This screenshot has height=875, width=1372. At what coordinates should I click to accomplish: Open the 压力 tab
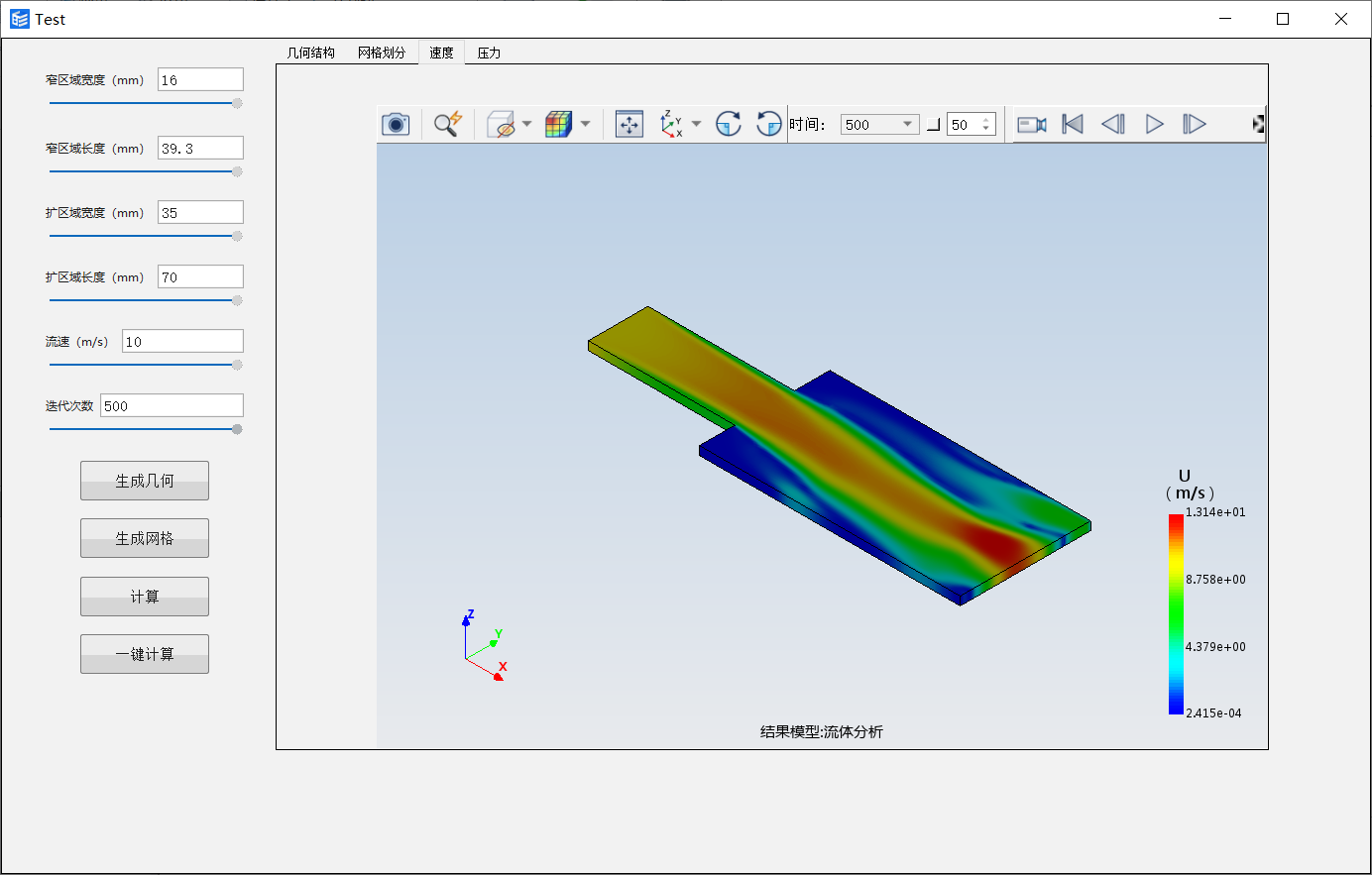click(489, 53)
